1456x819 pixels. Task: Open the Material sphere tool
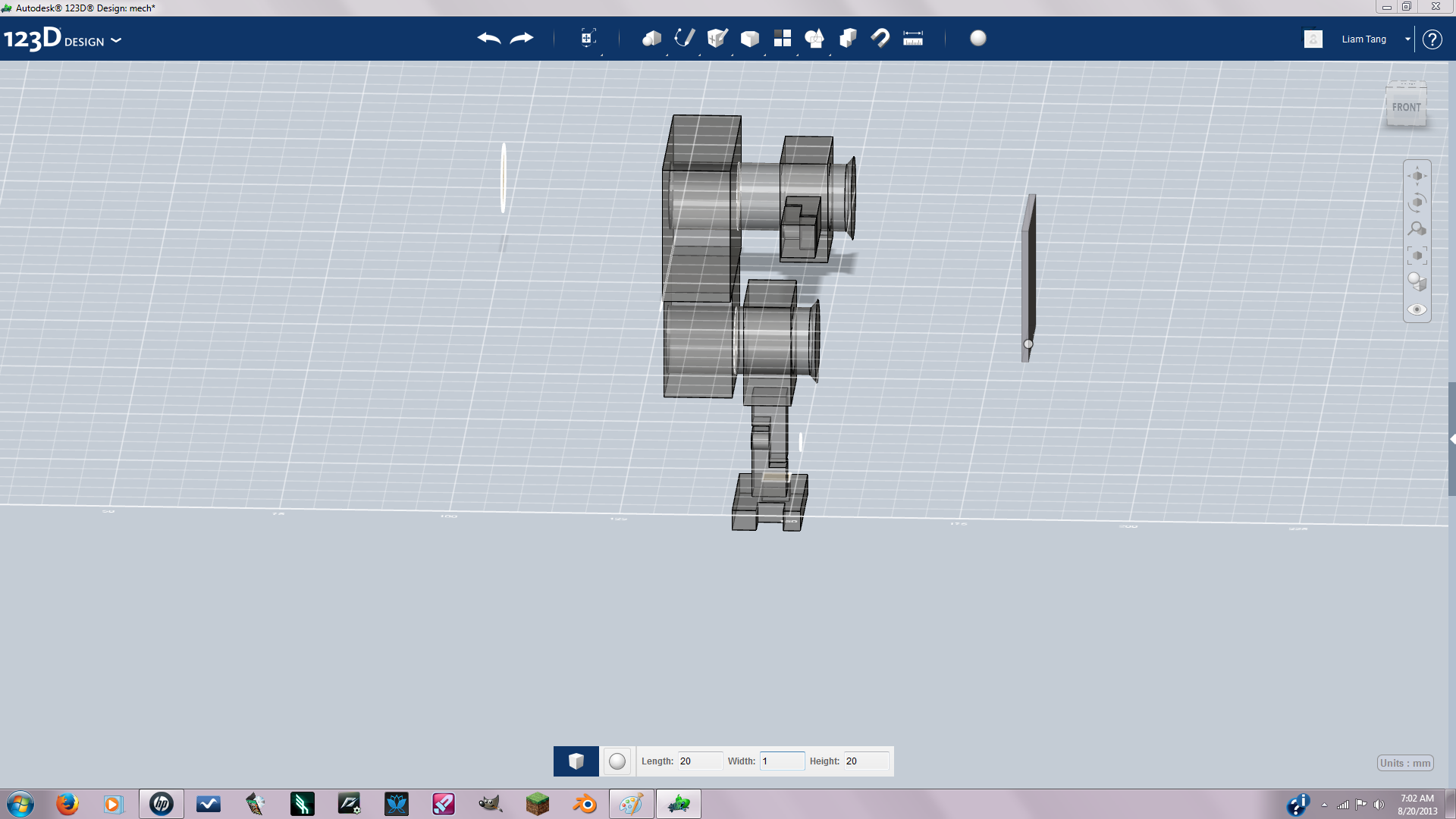coord(978,38)
